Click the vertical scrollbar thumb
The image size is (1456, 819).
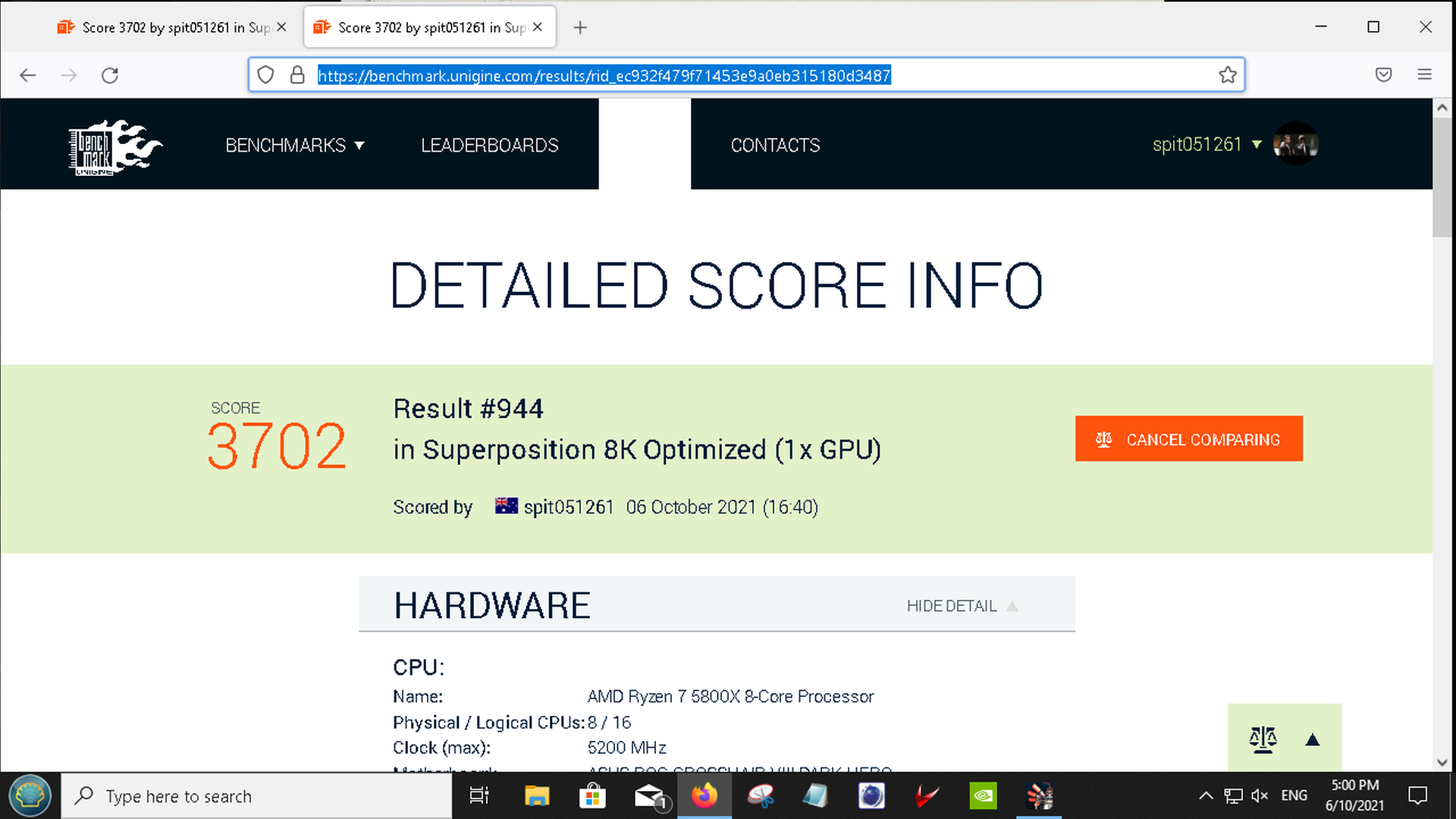pyautogui.click(x=1442, y=178)
